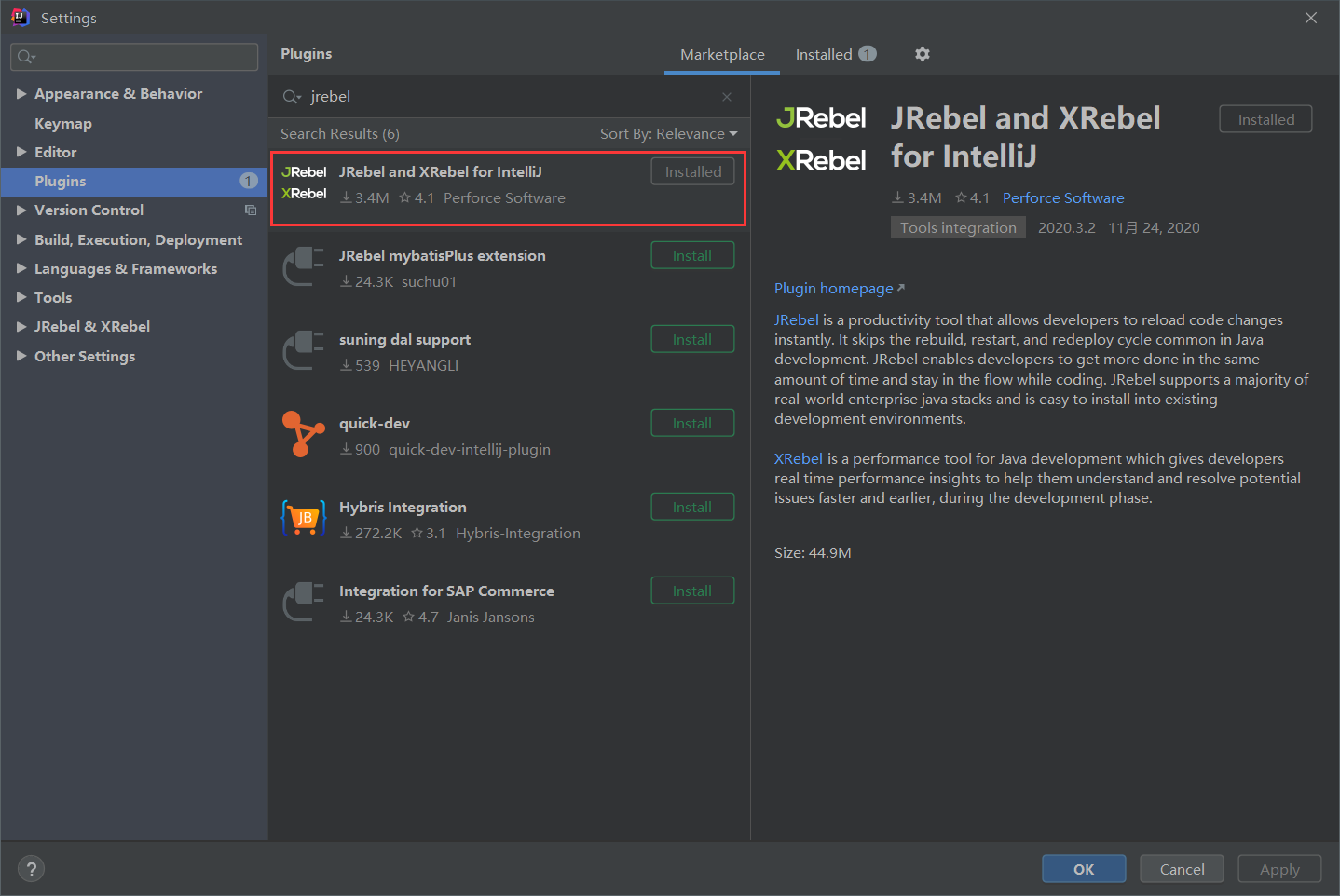Click the search magnifier in plugin search field
Viewport: 1340px width, 896px height.
[292, 97]
